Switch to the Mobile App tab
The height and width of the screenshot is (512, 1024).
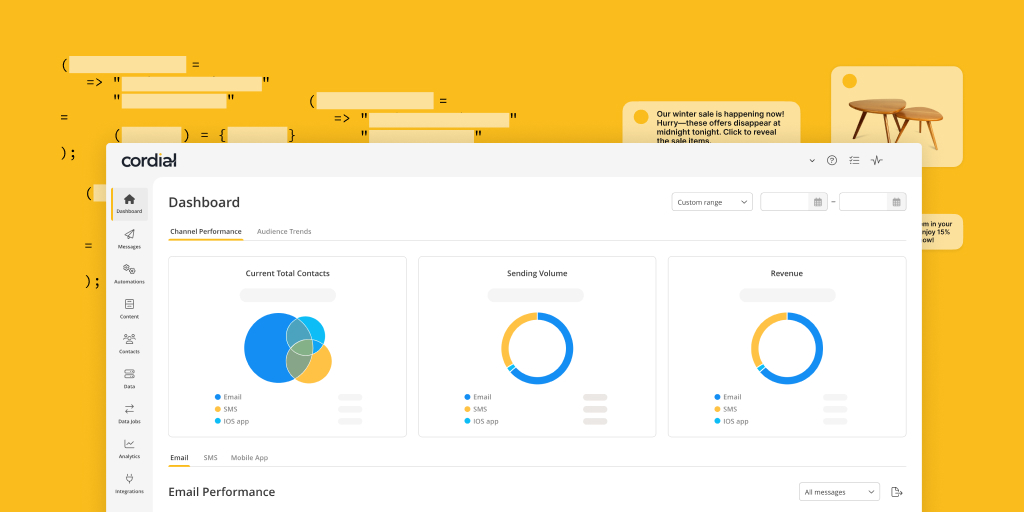pos(249,458)
